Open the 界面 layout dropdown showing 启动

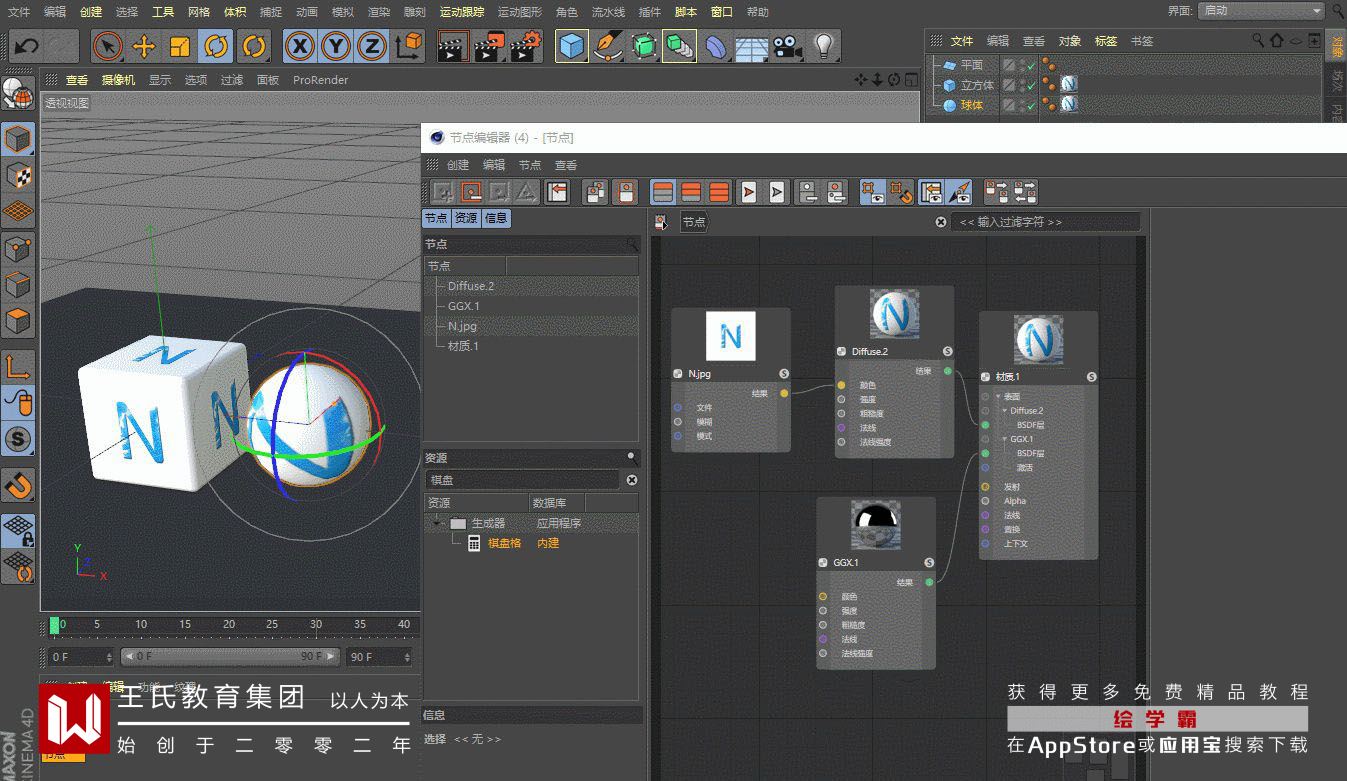[1262, 11]
